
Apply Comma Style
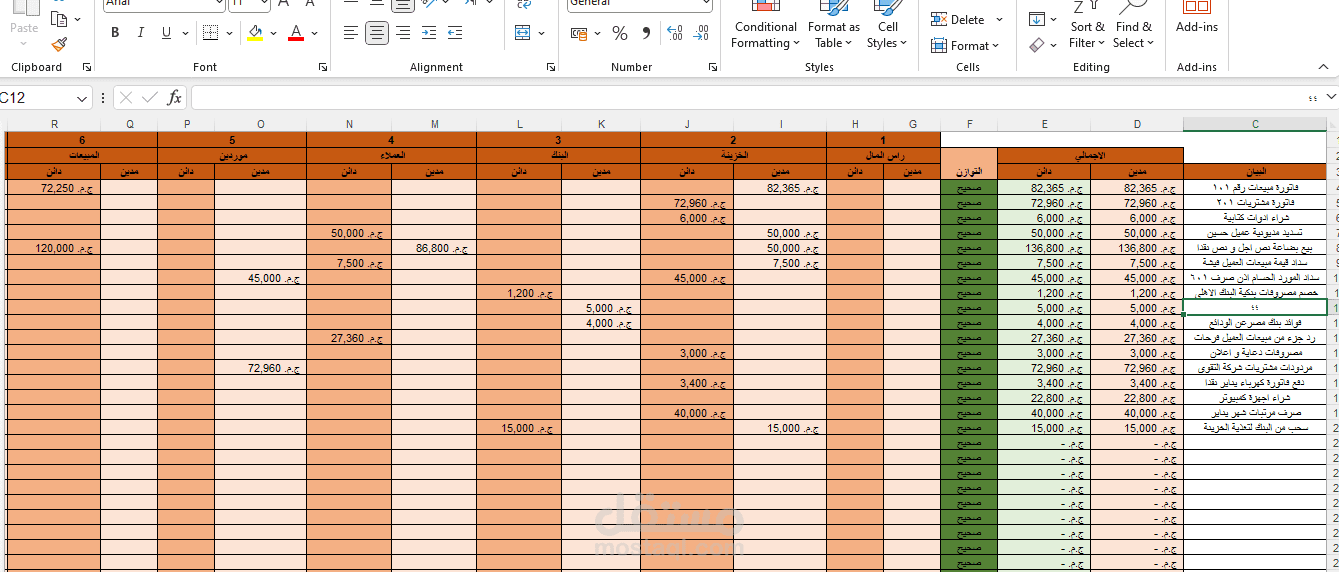pos(646,33)
